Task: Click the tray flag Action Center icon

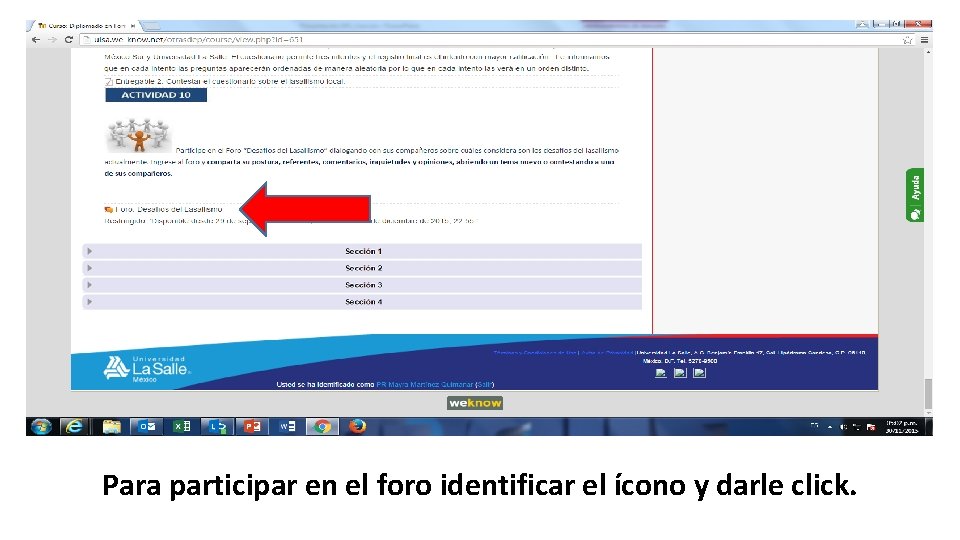Action: (871, 427)
